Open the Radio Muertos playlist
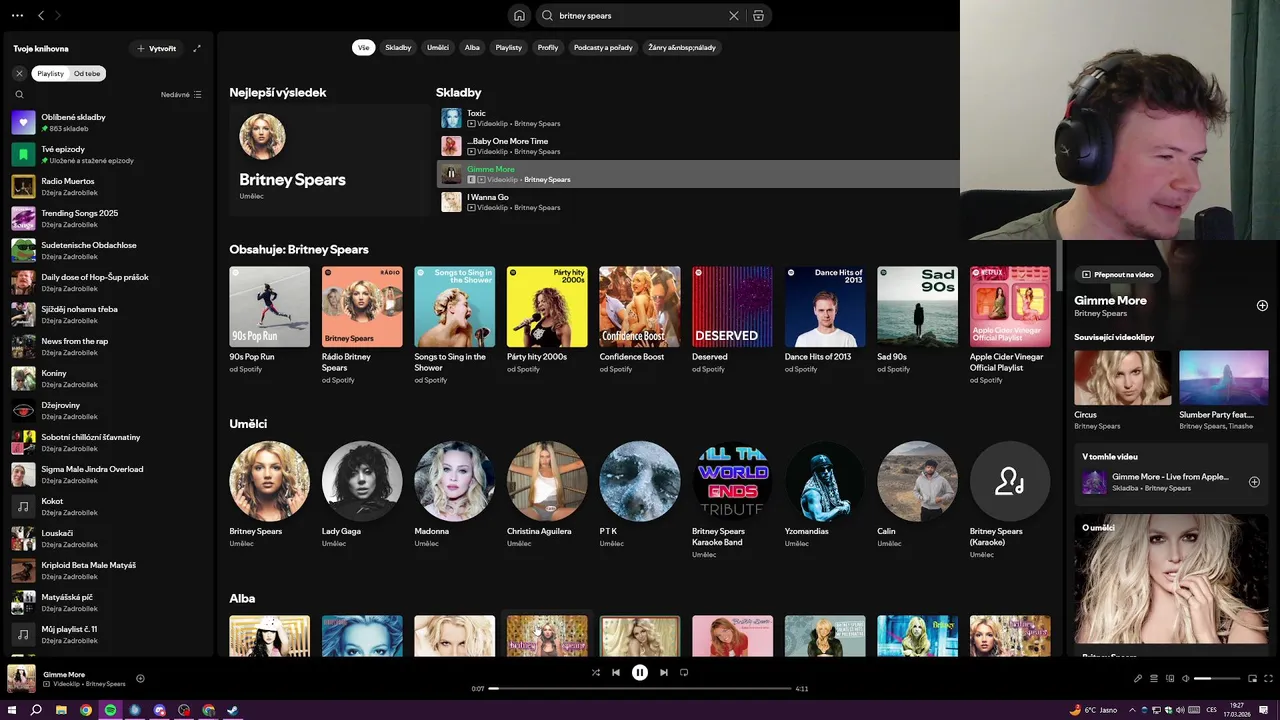Viewport: 1280px width, 720px height. coord(107,186)
